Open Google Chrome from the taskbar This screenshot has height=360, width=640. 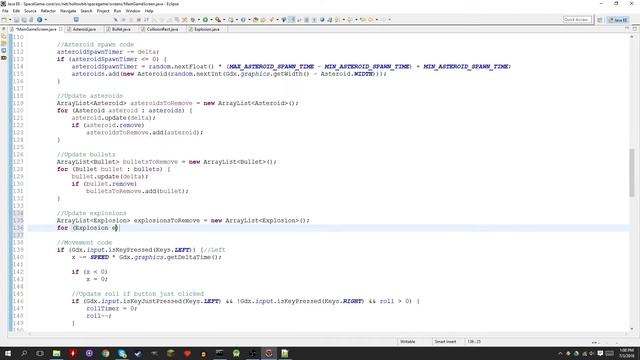pyautogui.click(x=105, y=353)
